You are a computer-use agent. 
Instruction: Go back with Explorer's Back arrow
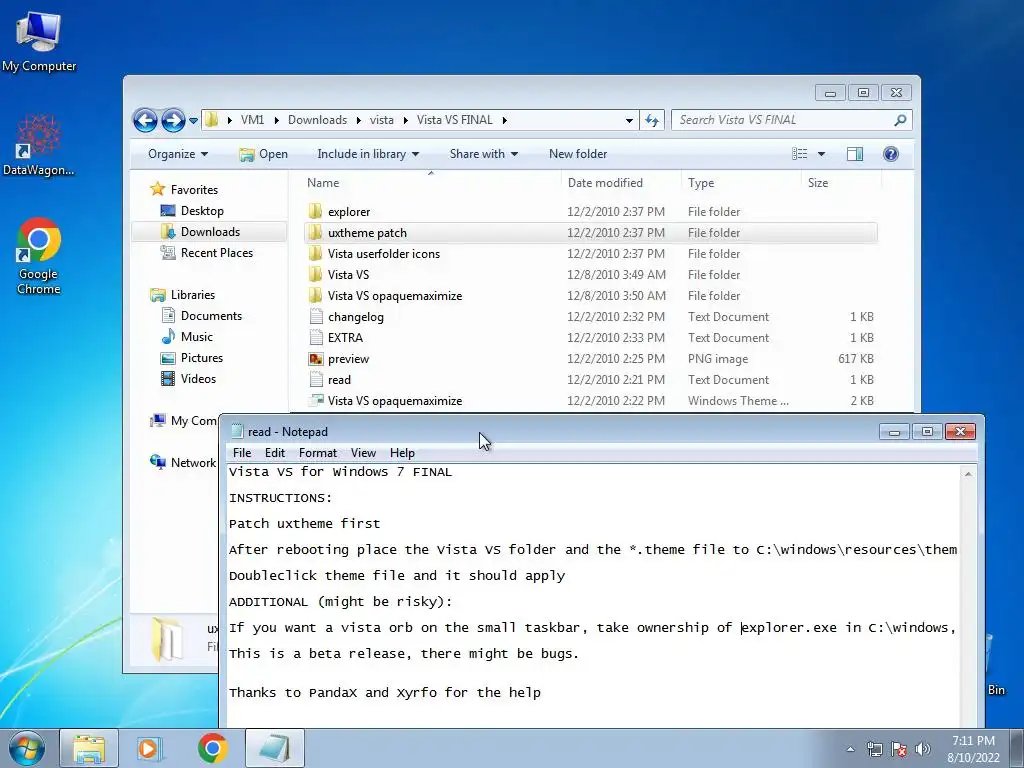[x=145, y=120]
